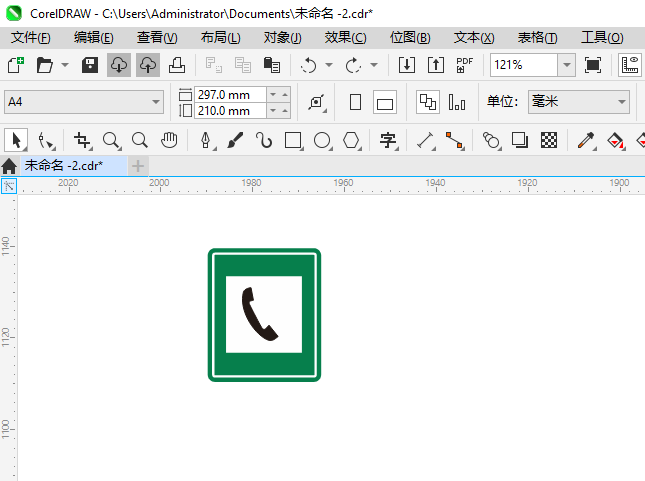Image resolution: width=645 pixels, height=481 pixels.
Task: Open the 布局(L) menu
Action: (x=220, y=37)
